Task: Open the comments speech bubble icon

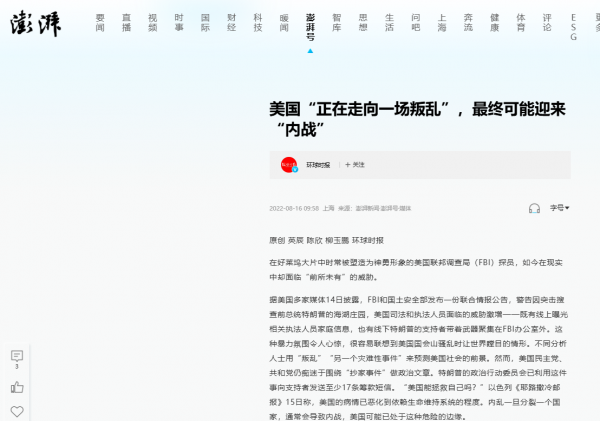Action: (17, 356)
